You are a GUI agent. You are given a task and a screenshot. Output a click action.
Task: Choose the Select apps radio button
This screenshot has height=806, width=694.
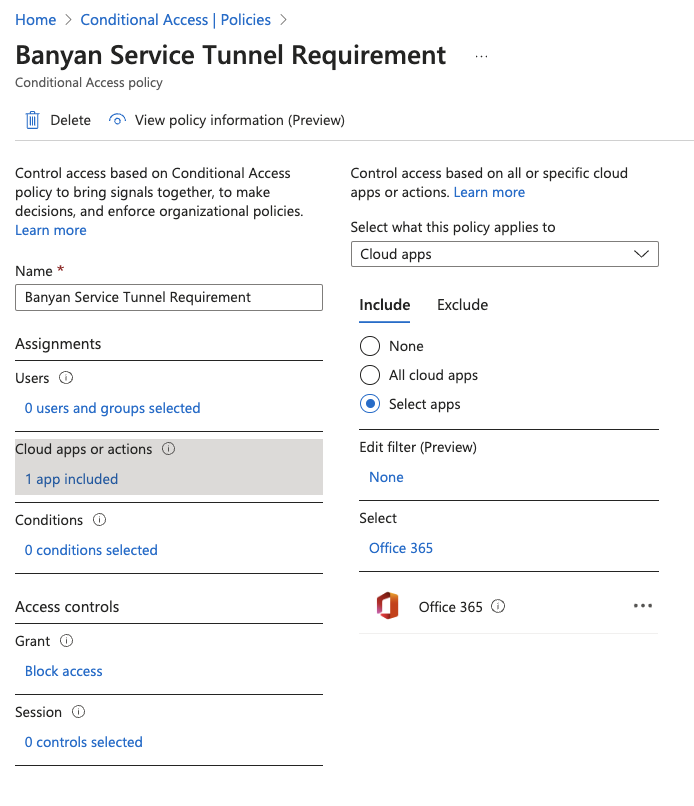pos(370,404)
